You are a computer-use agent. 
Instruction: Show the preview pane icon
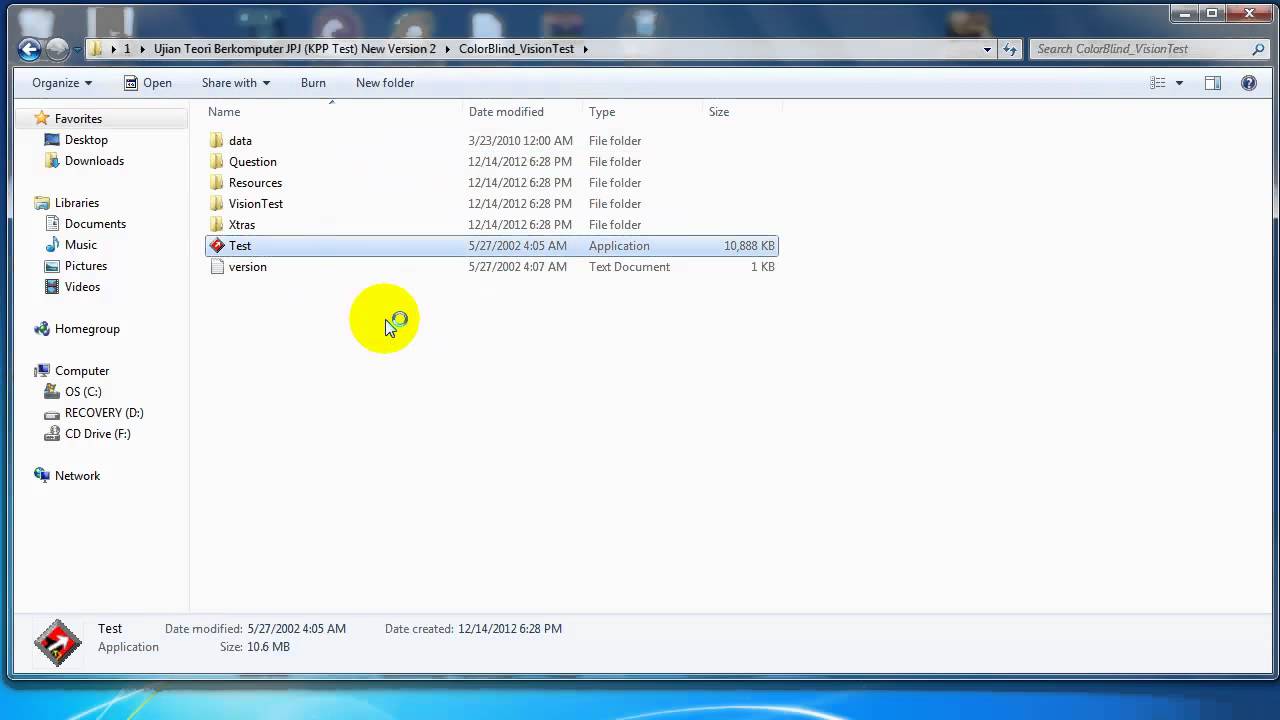(1213, 83)
